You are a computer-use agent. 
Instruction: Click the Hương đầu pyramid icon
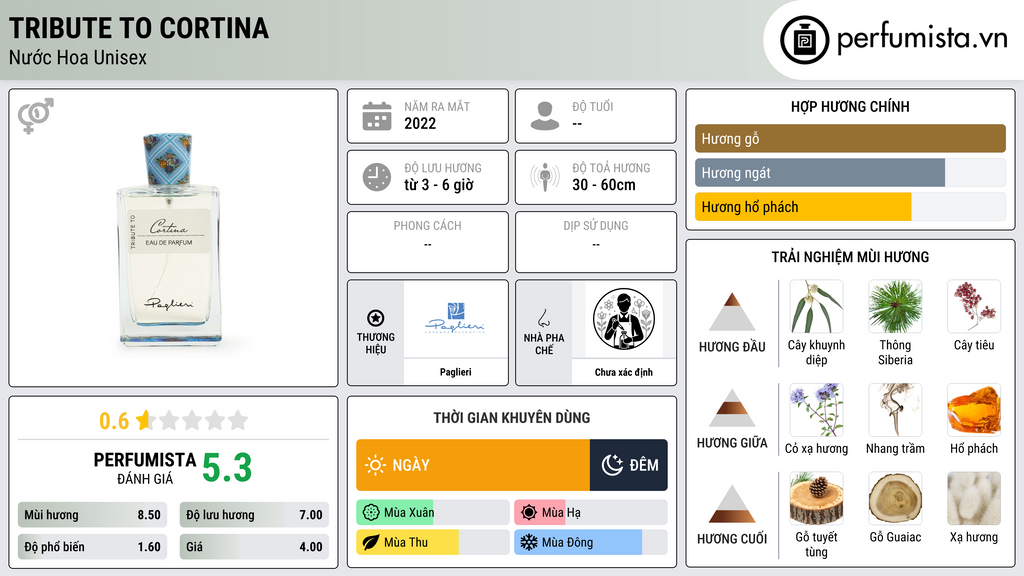click(732, 312)
